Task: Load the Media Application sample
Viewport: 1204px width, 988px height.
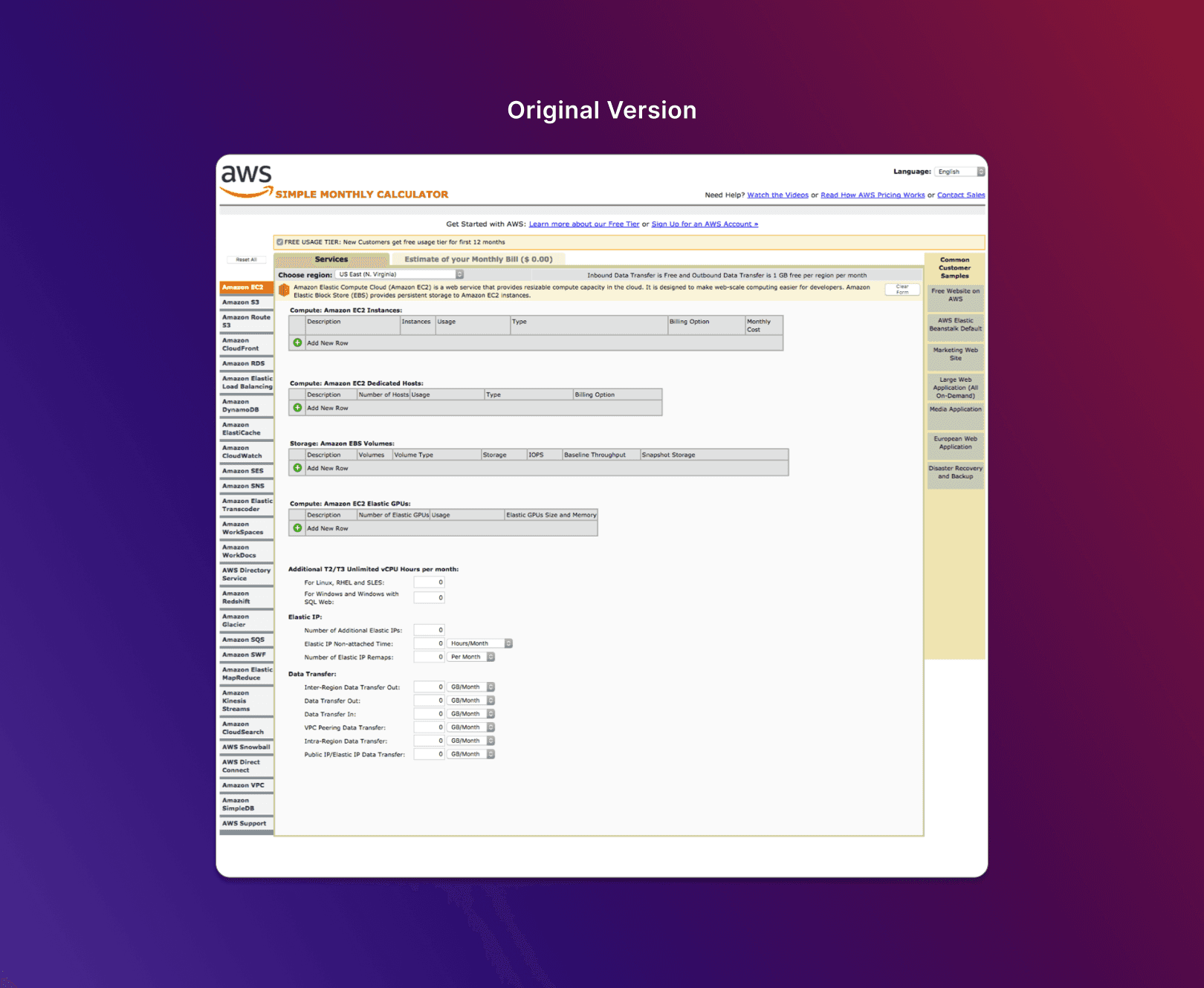Action: point(956,417)
